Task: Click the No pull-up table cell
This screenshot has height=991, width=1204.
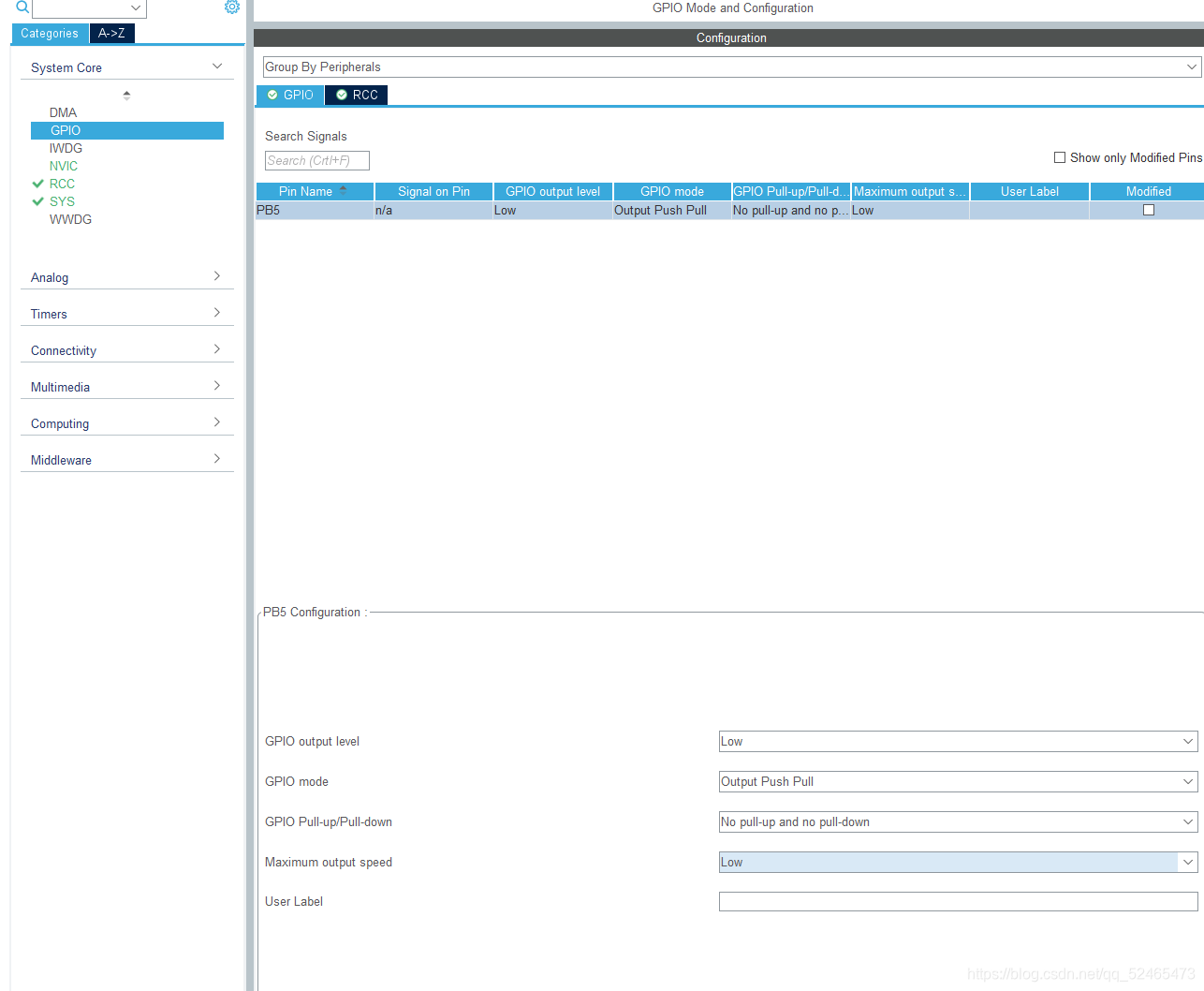Action: (x=791, y=210)
